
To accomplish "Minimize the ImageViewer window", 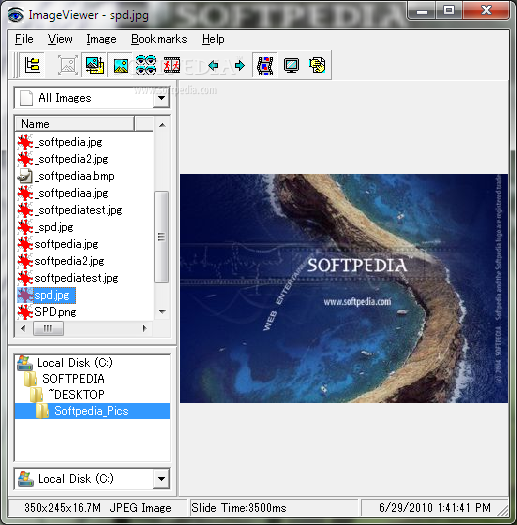I will pyautogui.click(x=422, y=11).
